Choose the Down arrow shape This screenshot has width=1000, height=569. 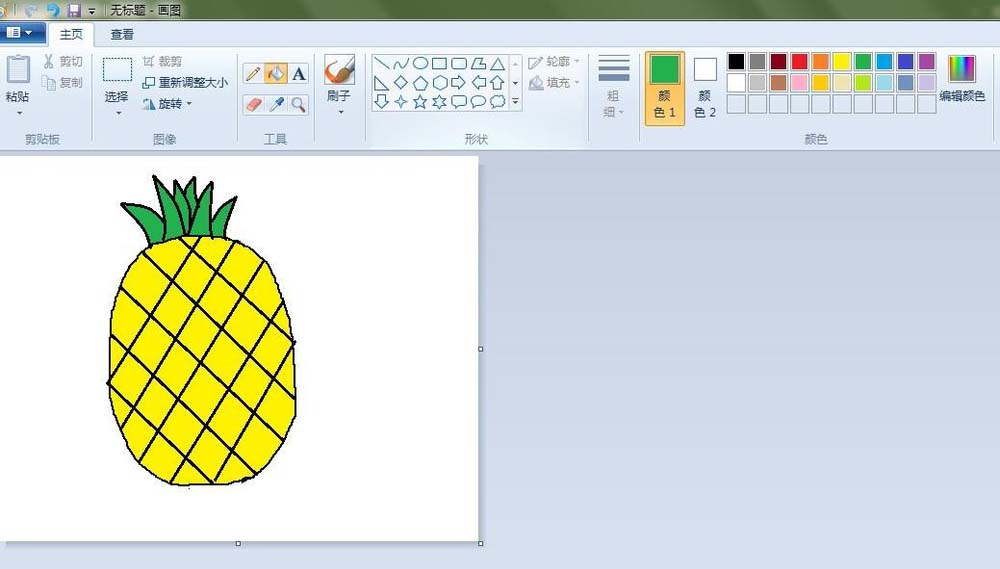point(381,101)
